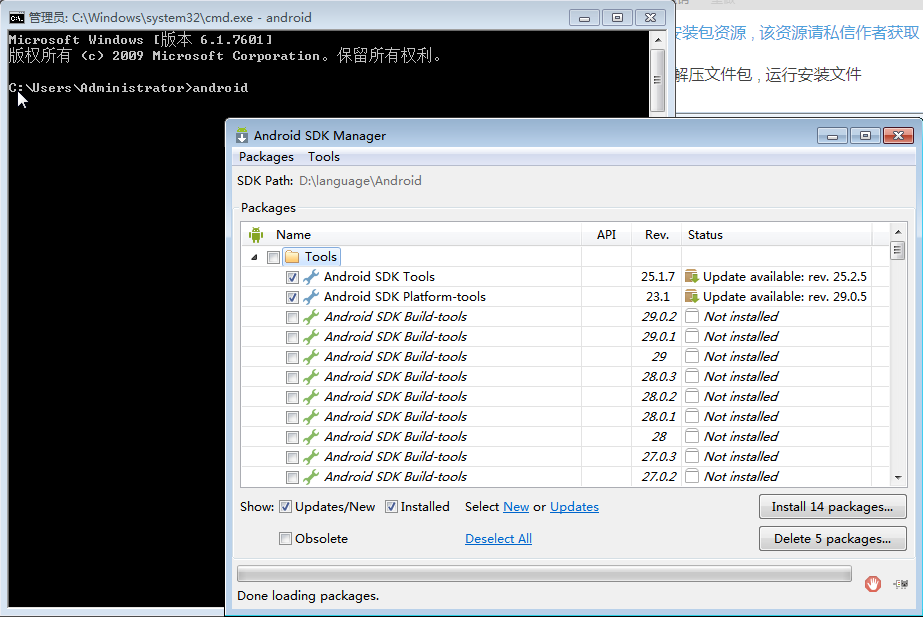Image resolution: width=923 pixels, height=617 pixels.
Task: Click cmd window scrollbar up arrow
Action: coord(658,40)
